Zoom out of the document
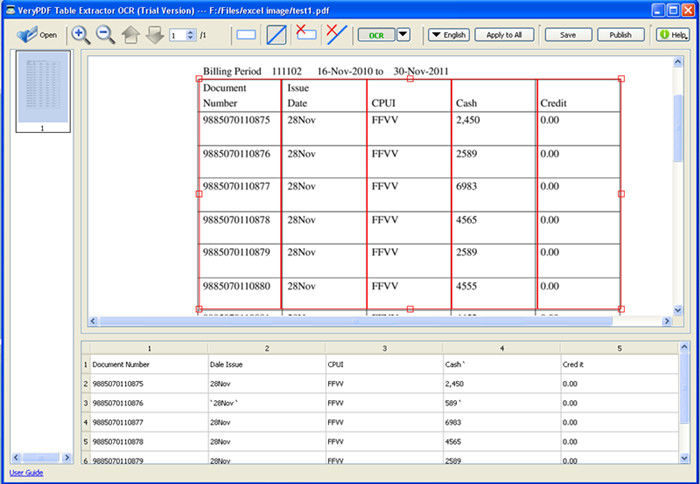700x484 pixels. point(105,35)
